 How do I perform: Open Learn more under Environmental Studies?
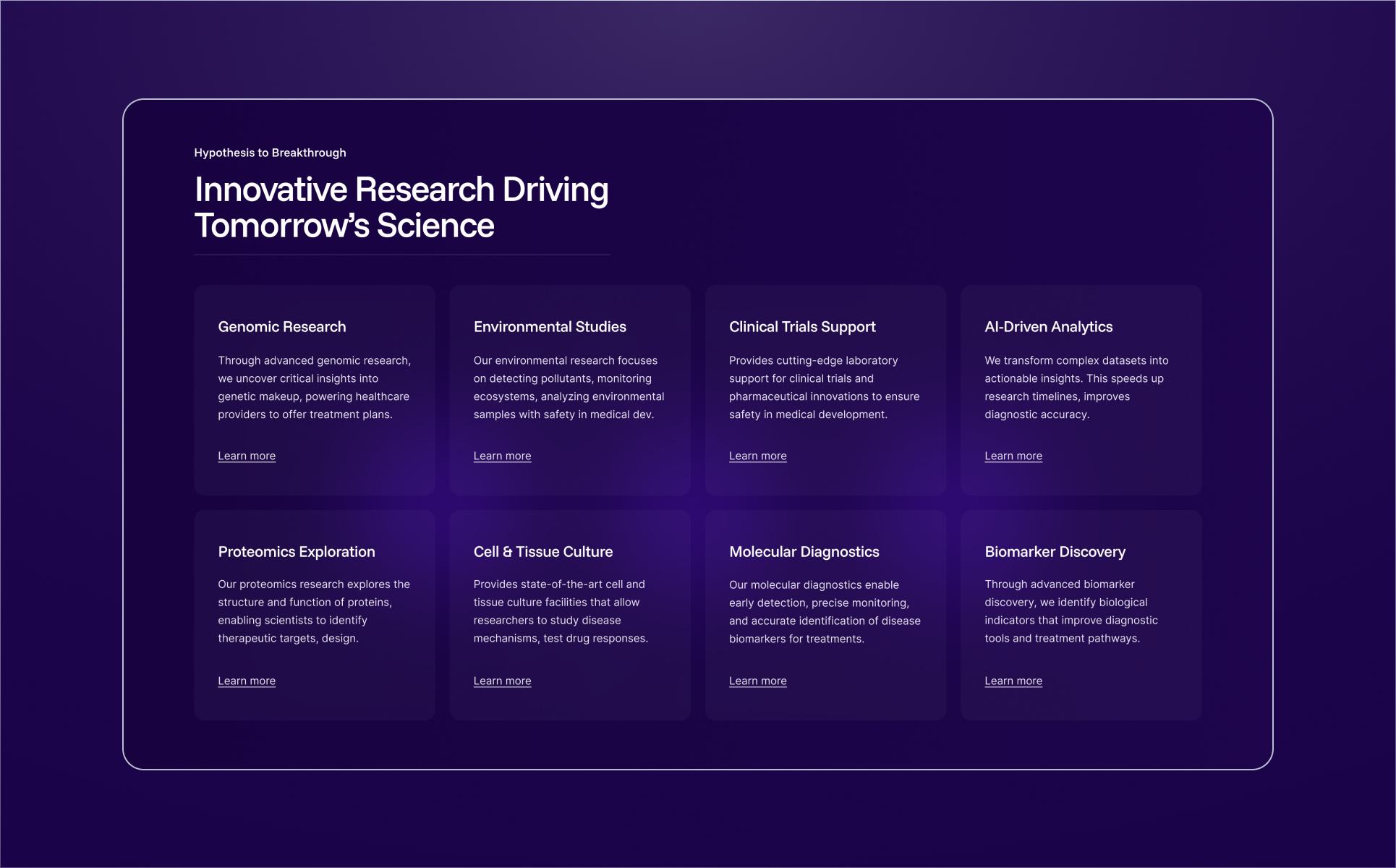pos(502,456)
